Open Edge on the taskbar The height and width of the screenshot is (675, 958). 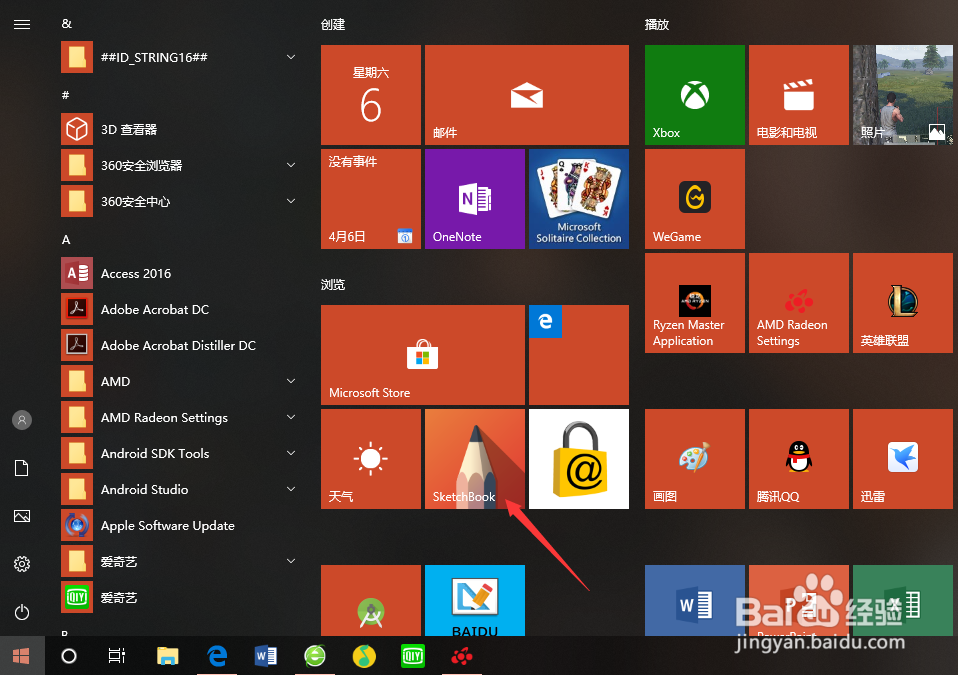(217, 656)
